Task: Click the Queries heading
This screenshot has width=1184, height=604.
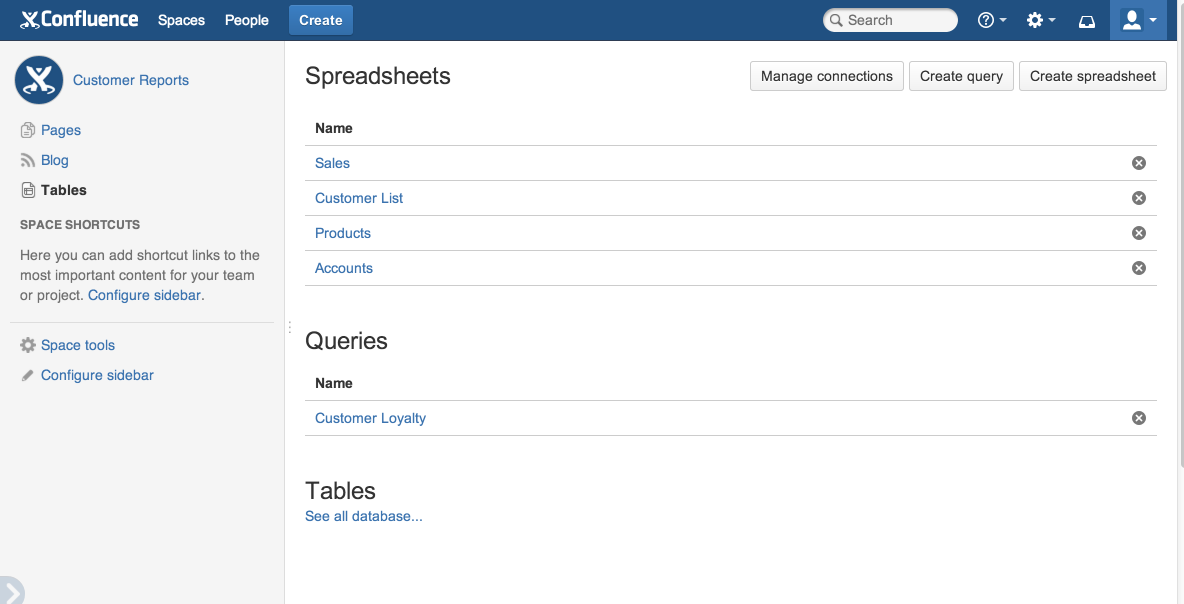Action: [x=346, y=341]
